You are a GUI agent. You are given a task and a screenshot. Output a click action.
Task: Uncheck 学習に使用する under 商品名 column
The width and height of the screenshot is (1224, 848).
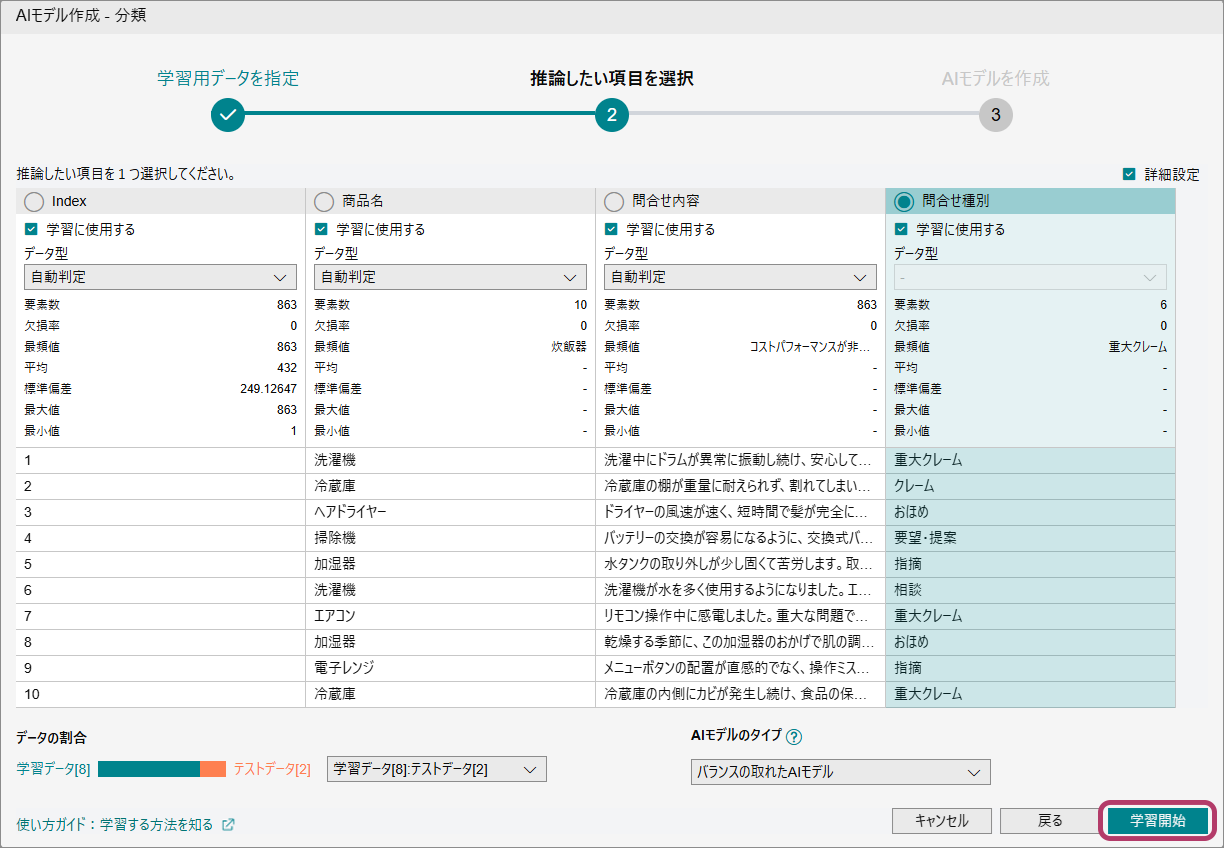point(321,229)
